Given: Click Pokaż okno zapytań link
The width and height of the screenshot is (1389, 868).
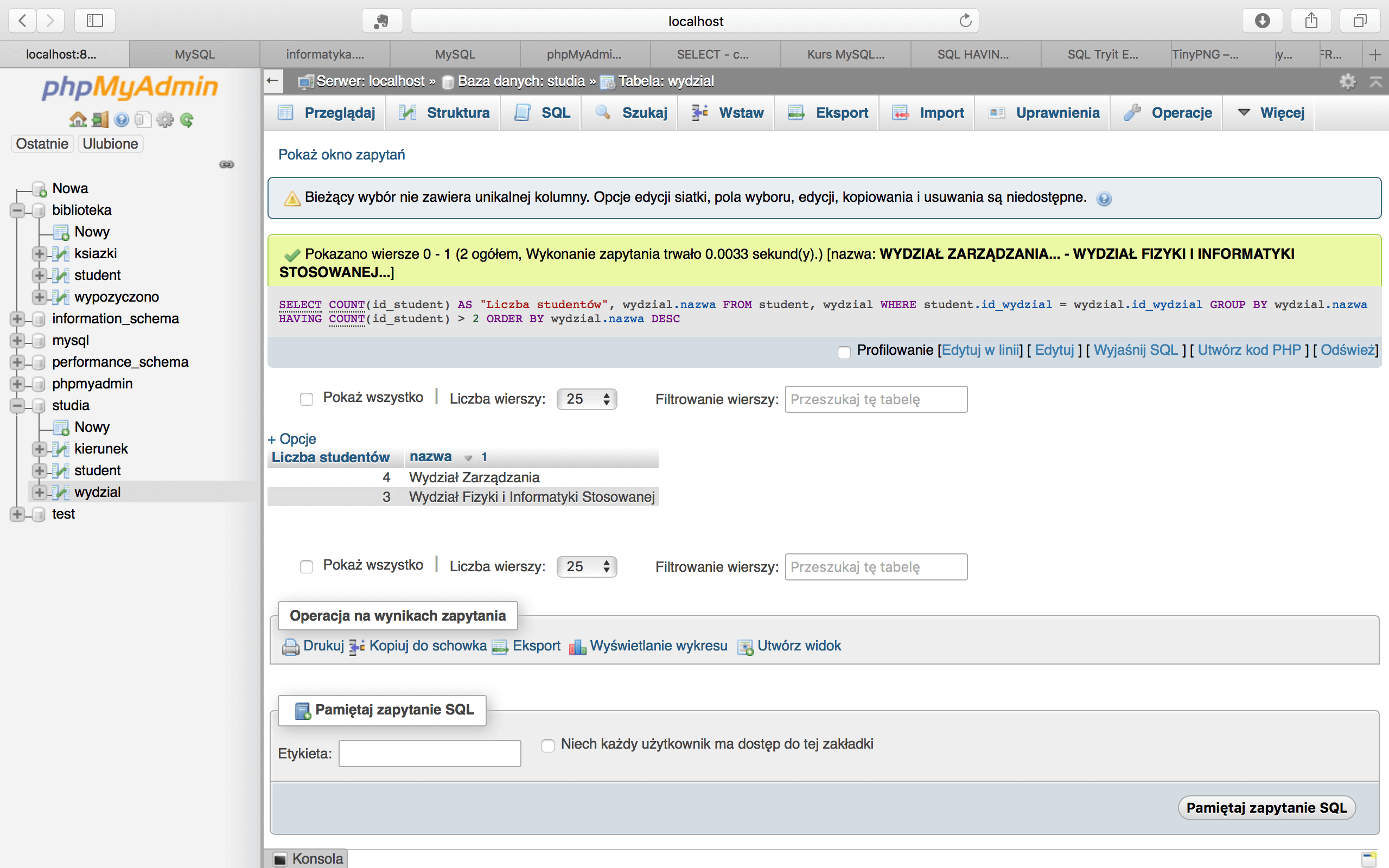Looking at the screenshot, I should [x=341, y=155].
